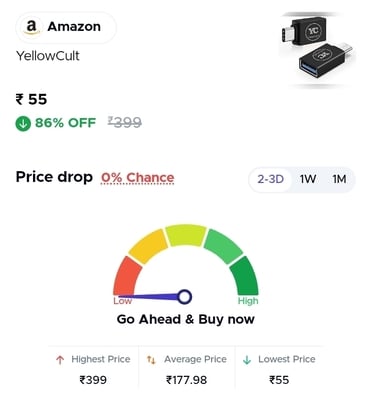Viewport: 369px width, 400px height.
Task: Click the red up-arrow Highest Price icon
Action: 60,360
